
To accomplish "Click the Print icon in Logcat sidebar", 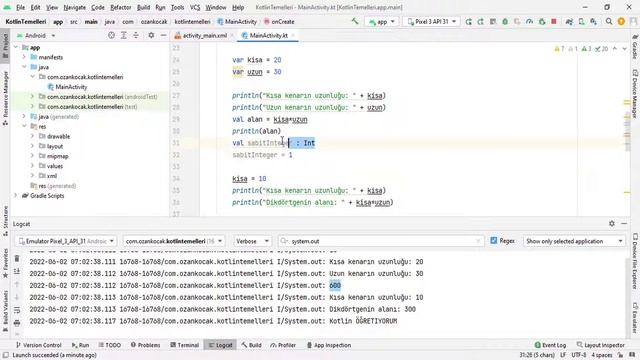I will (17, 323).
